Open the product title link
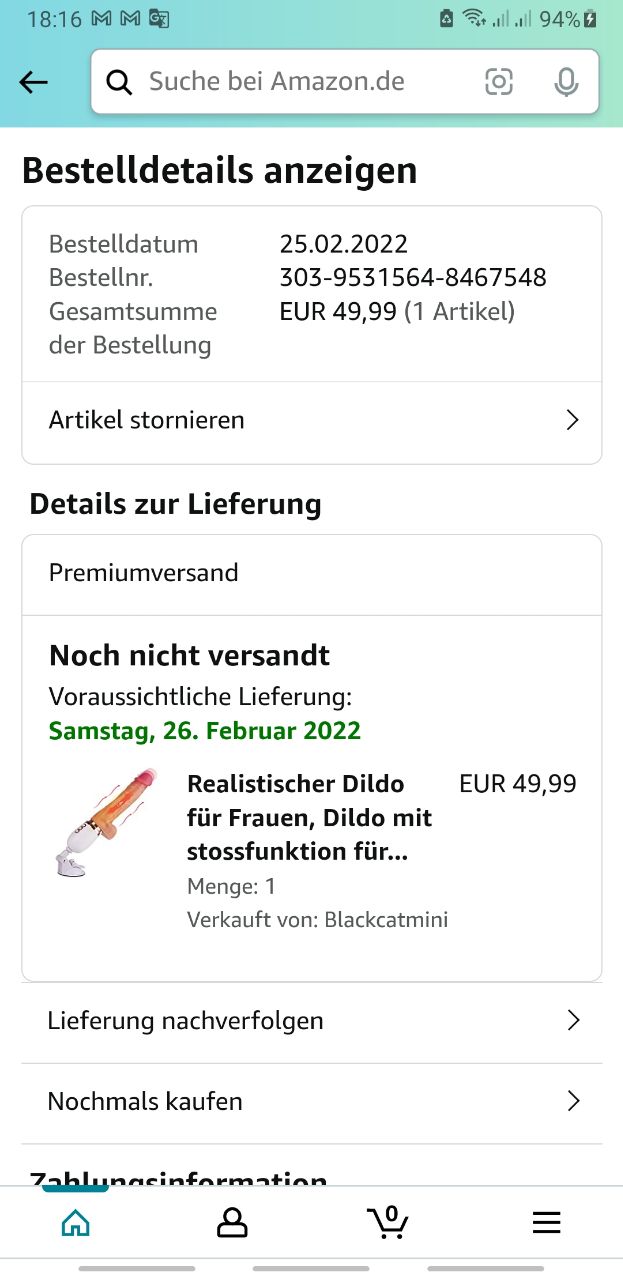Screen dimensions: 623x1280 [310, 817]
